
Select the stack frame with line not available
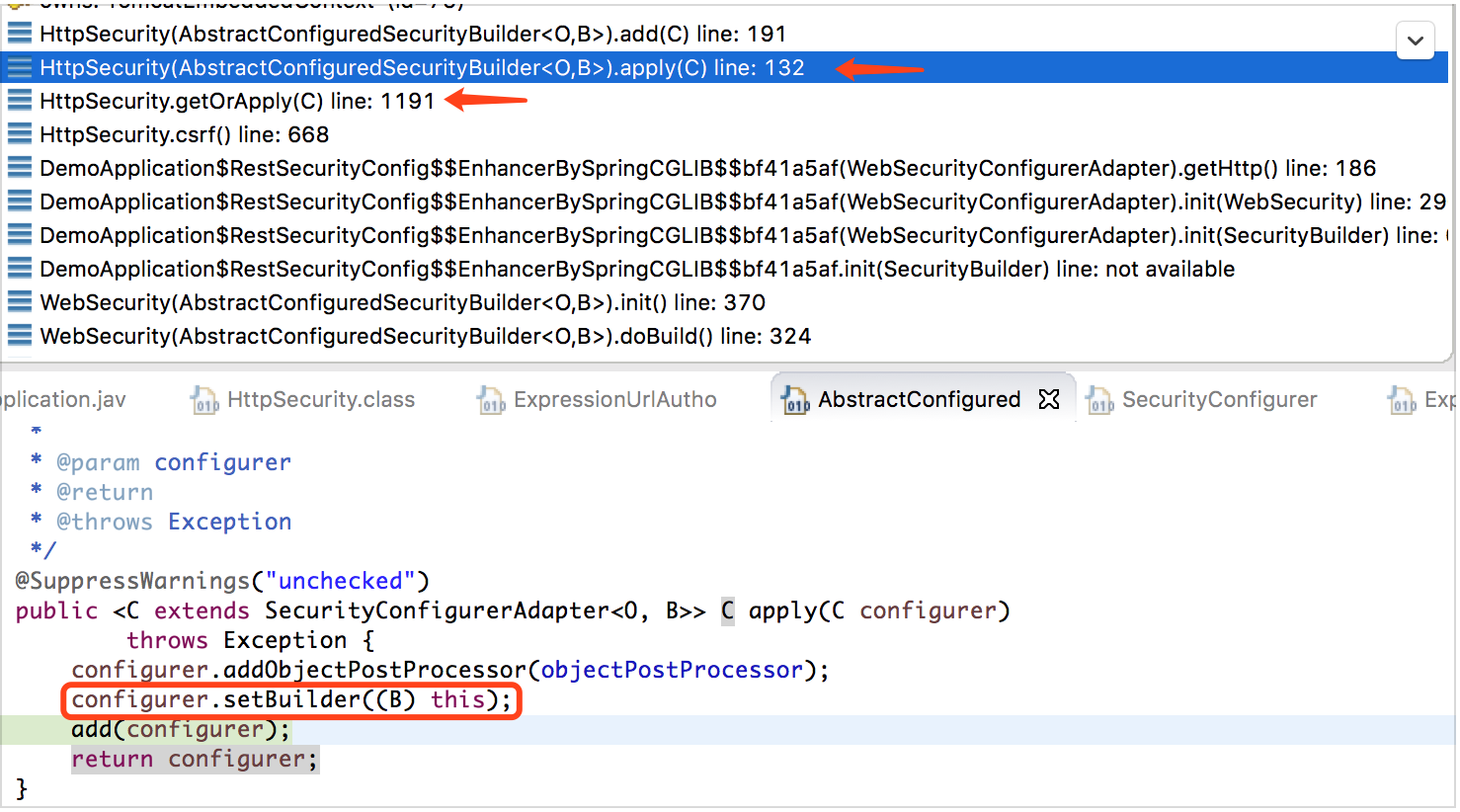pyautogui.click(x=637, y=269)
